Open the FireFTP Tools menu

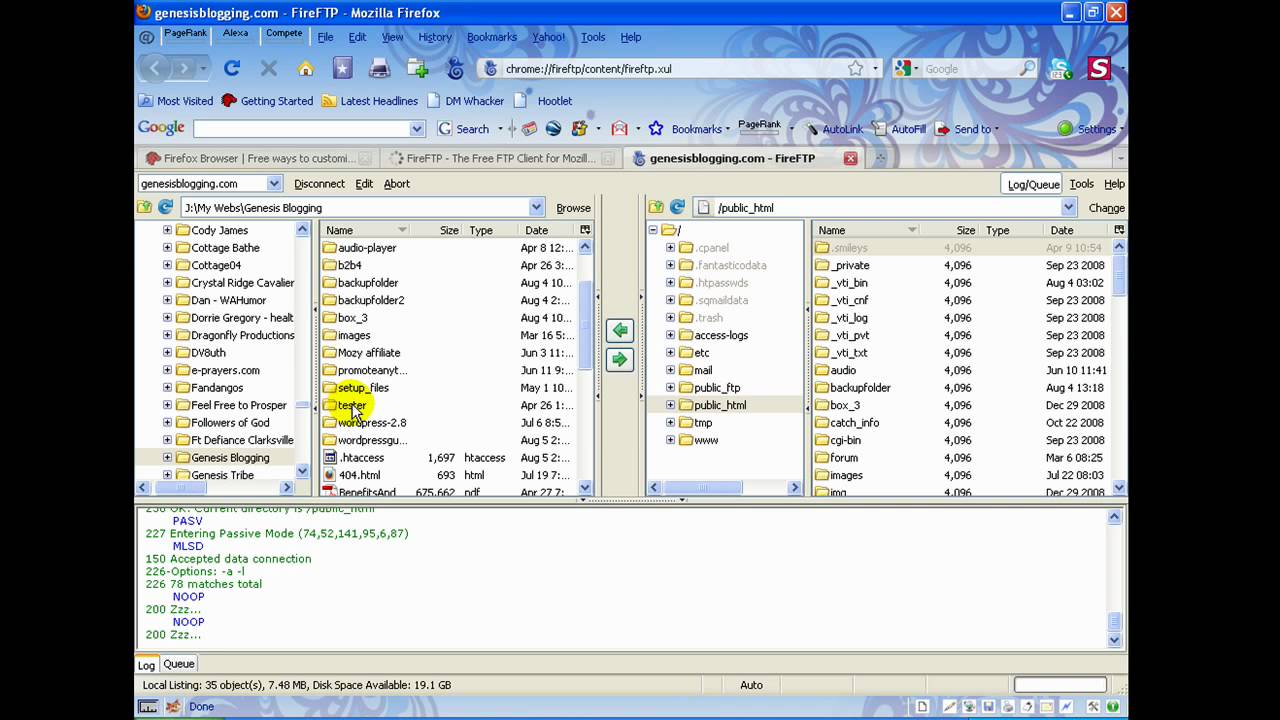pos(1081,184)
